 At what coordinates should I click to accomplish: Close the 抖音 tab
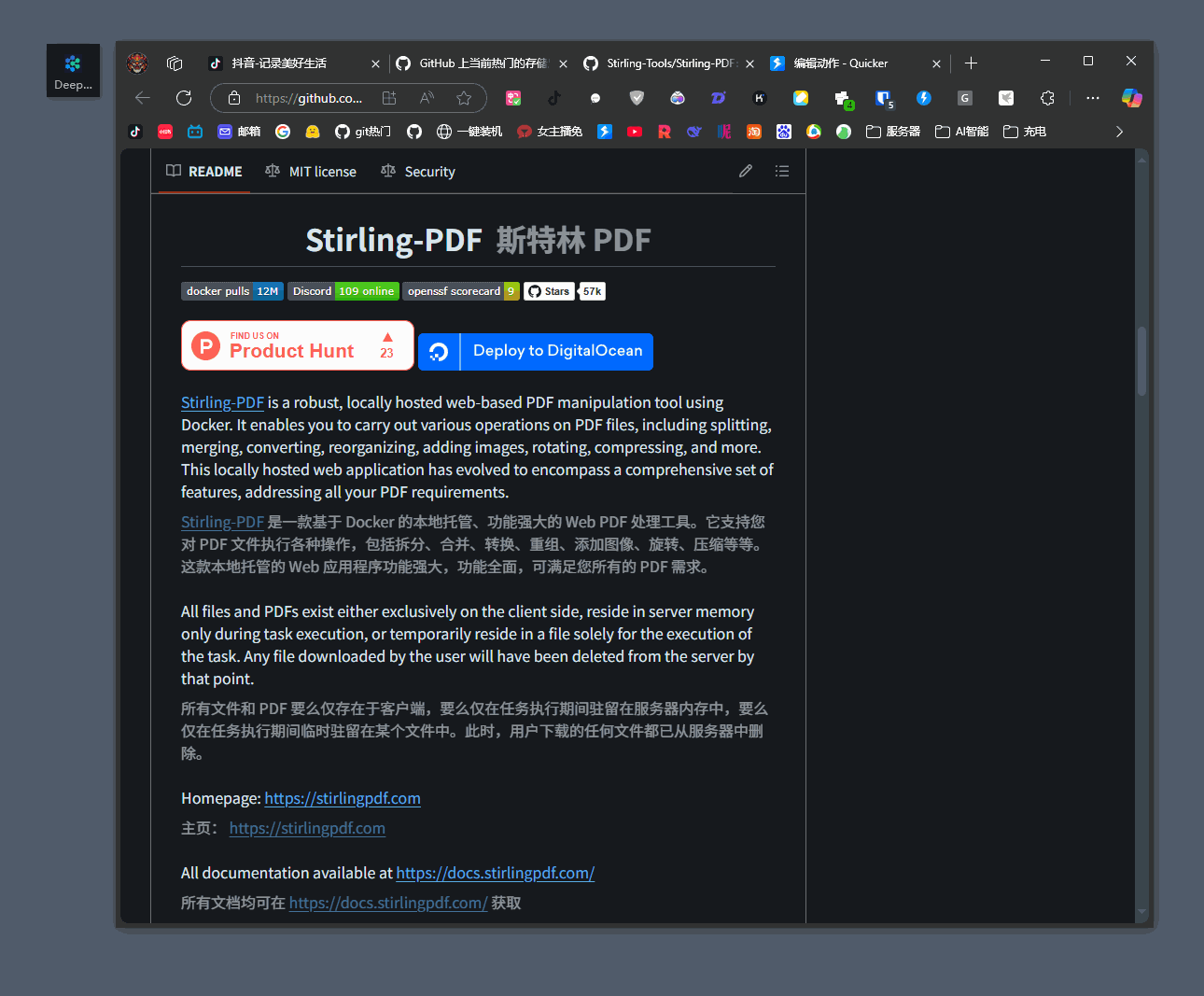pyautogui.click(x=375, y=63)
